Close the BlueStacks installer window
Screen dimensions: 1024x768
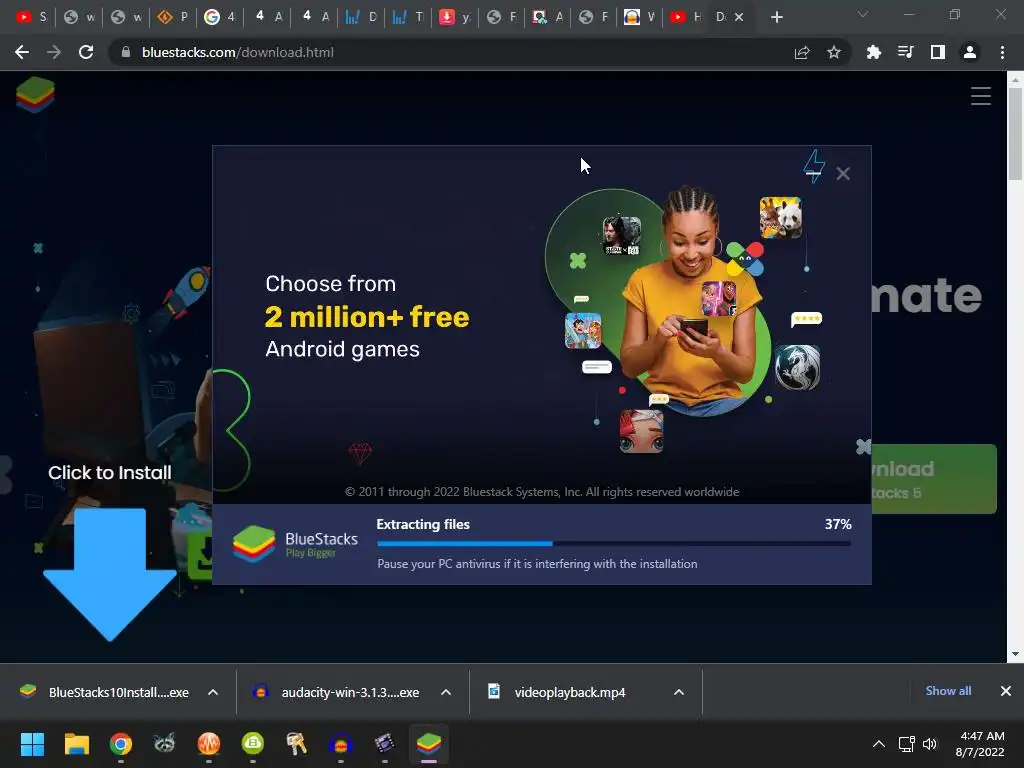point(842,174)
